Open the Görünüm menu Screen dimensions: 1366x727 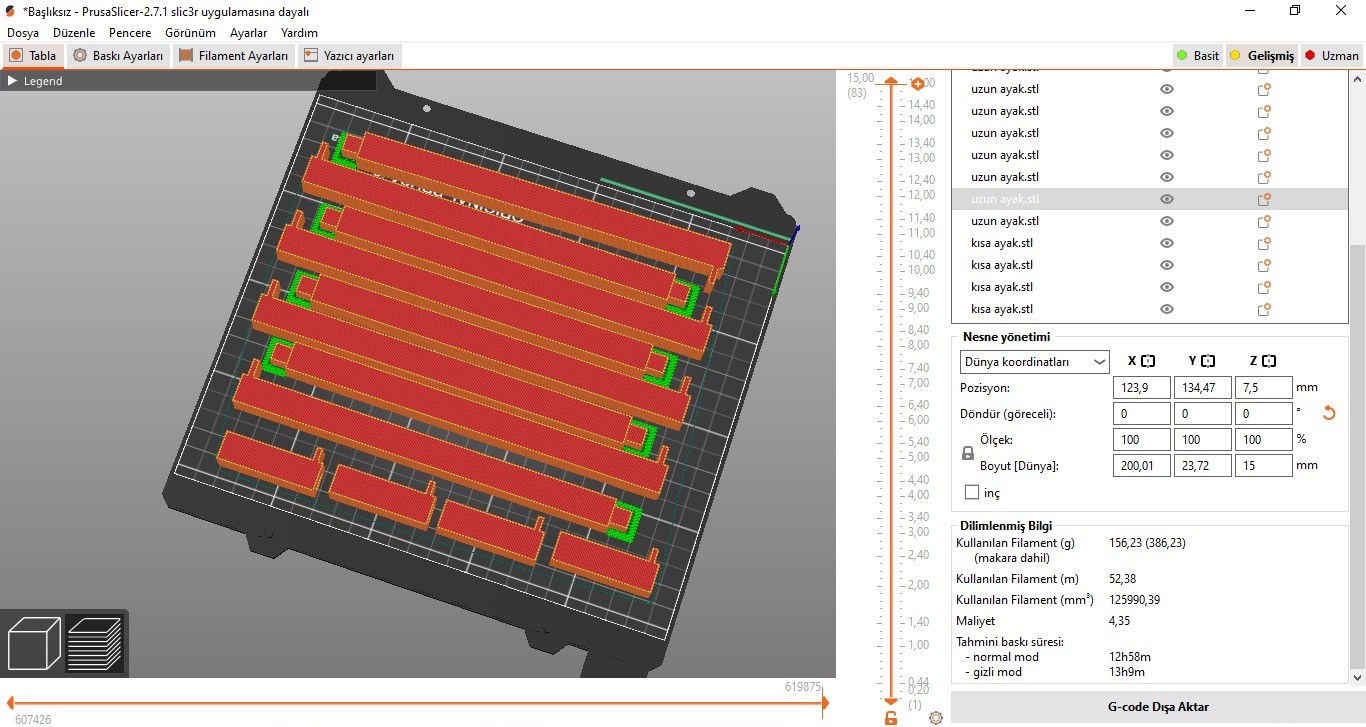click(190, 33)
